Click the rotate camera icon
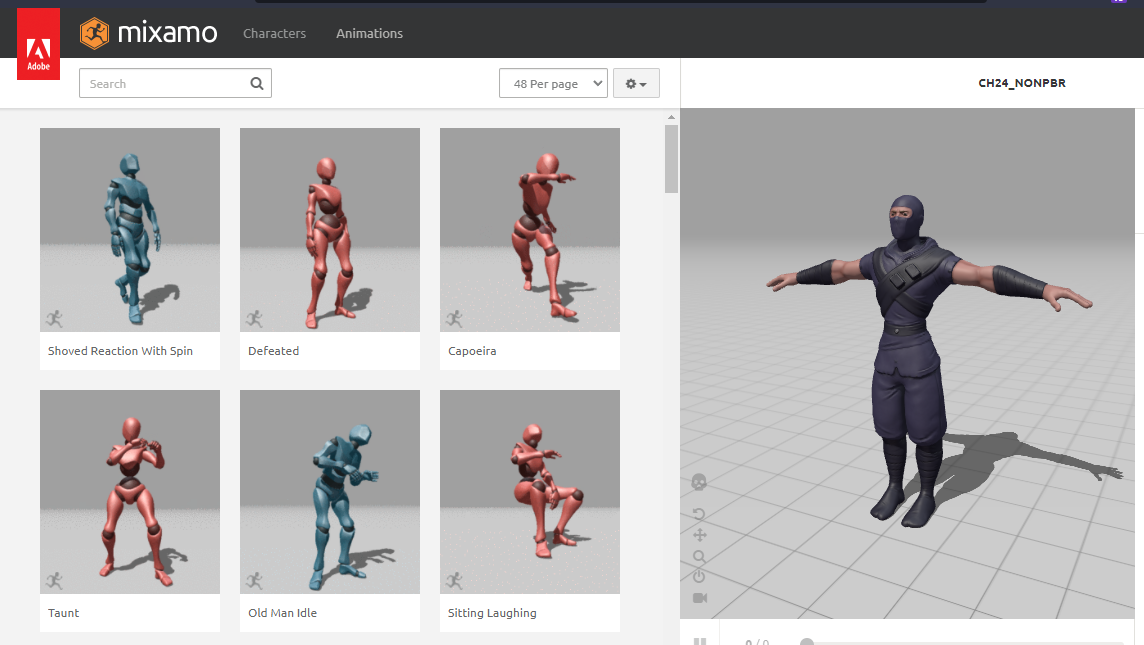 tap(699, 514)
